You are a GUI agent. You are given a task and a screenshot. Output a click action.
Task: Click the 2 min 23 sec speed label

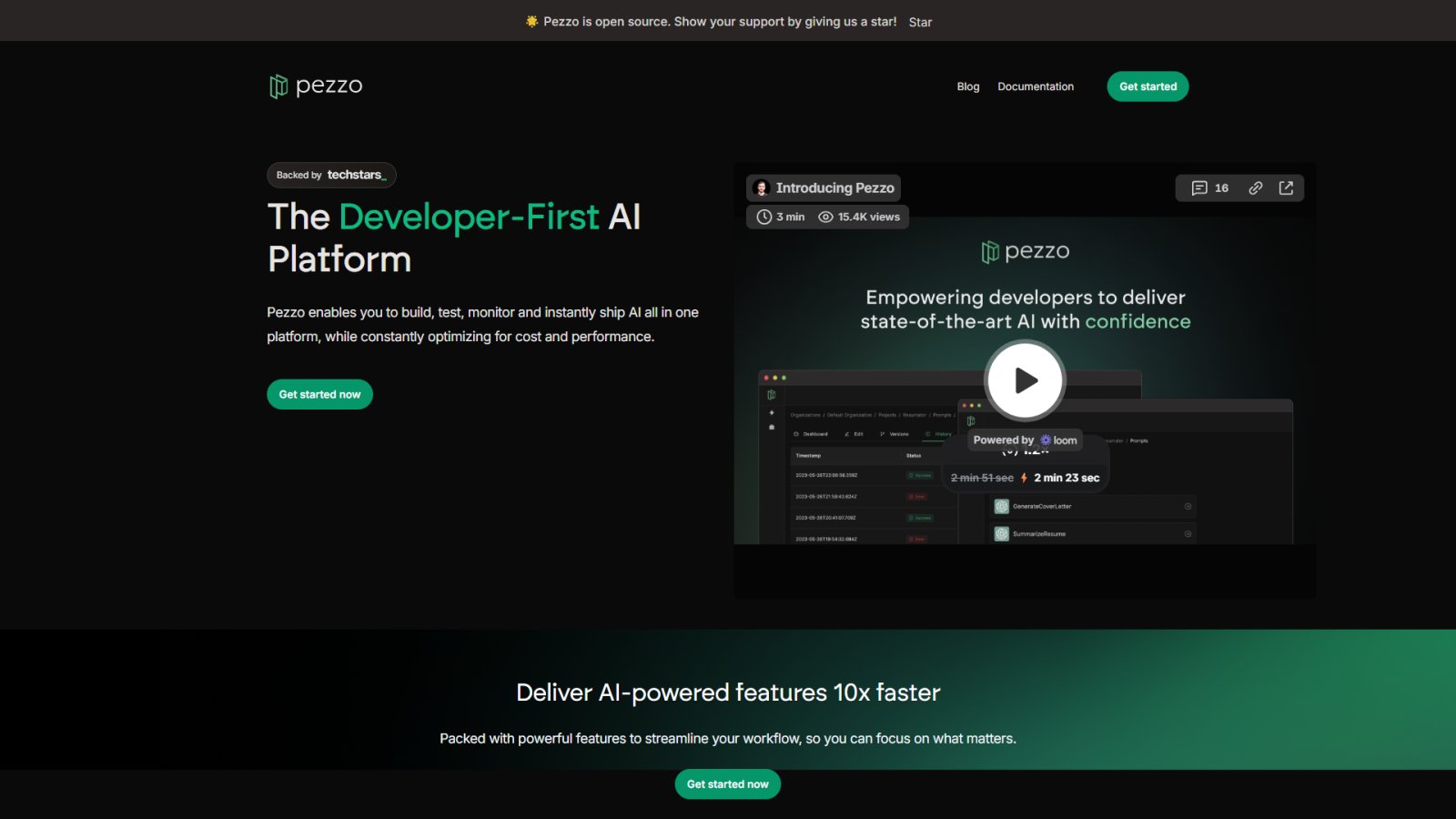coord(1067,478)
